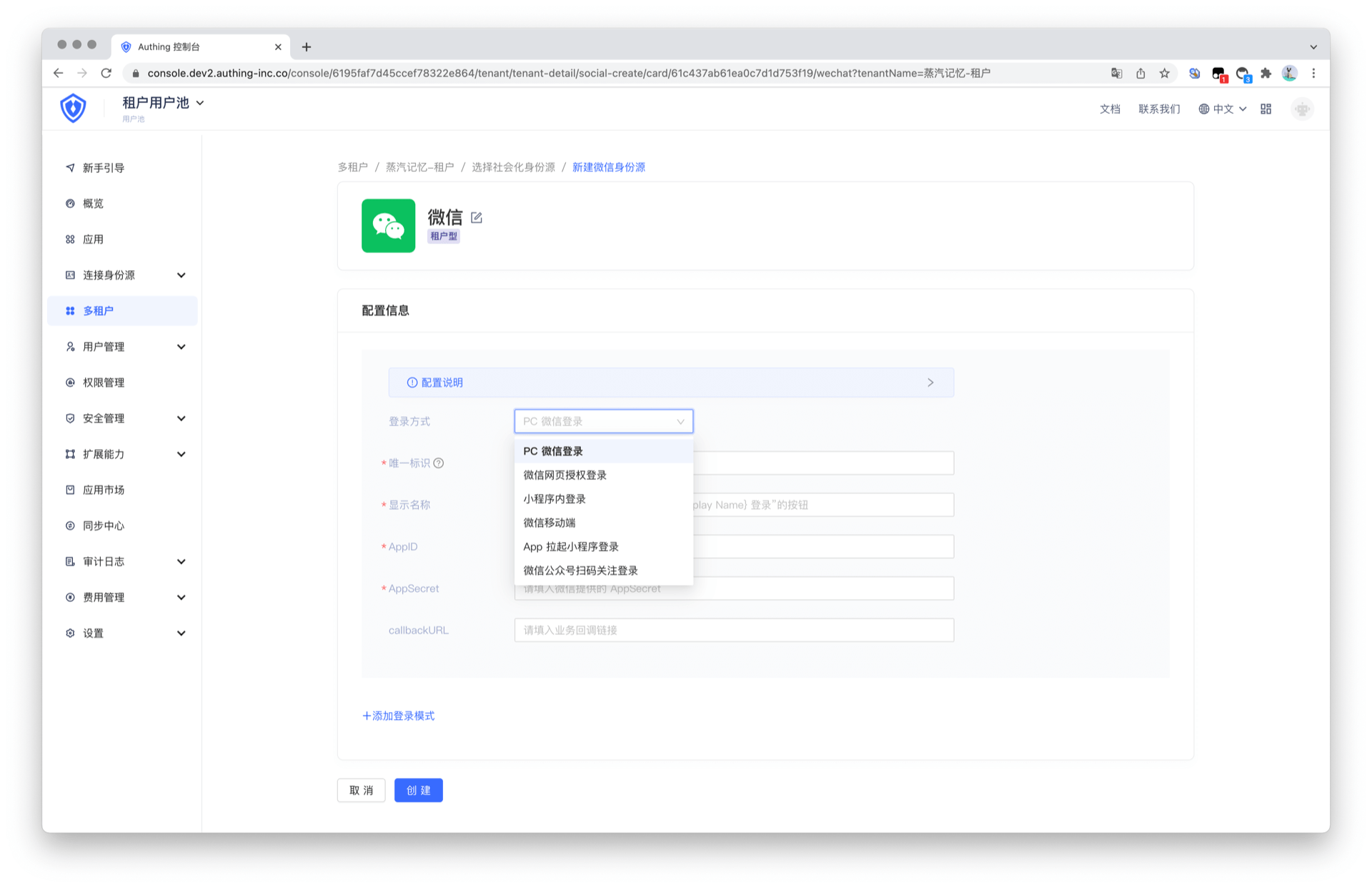Click the green WeChat logo
The height and width of the screenshot is (888, 1372).
[x=388, y=226]
